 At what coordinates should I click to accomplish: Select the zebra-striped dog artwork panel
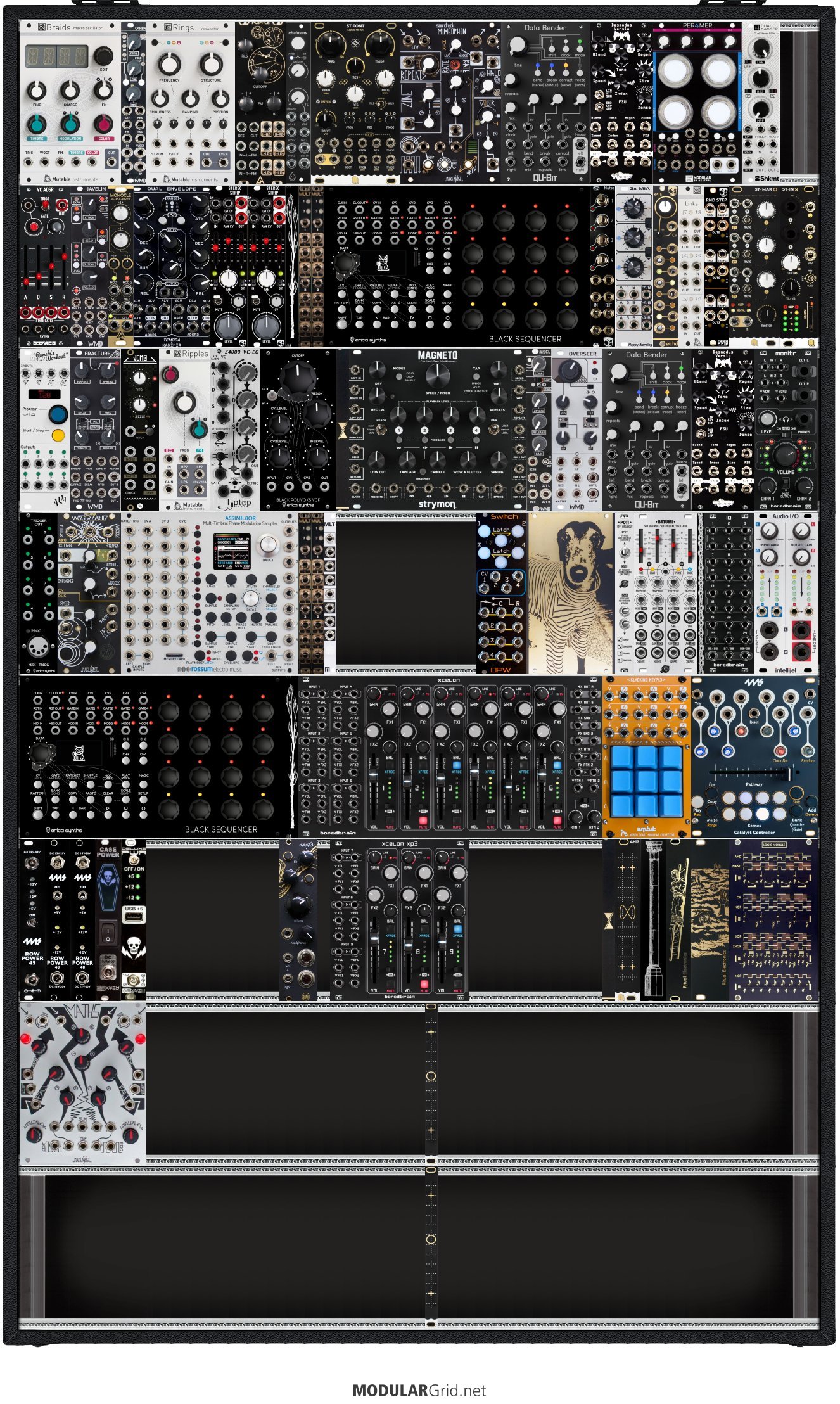click(570, 593)
